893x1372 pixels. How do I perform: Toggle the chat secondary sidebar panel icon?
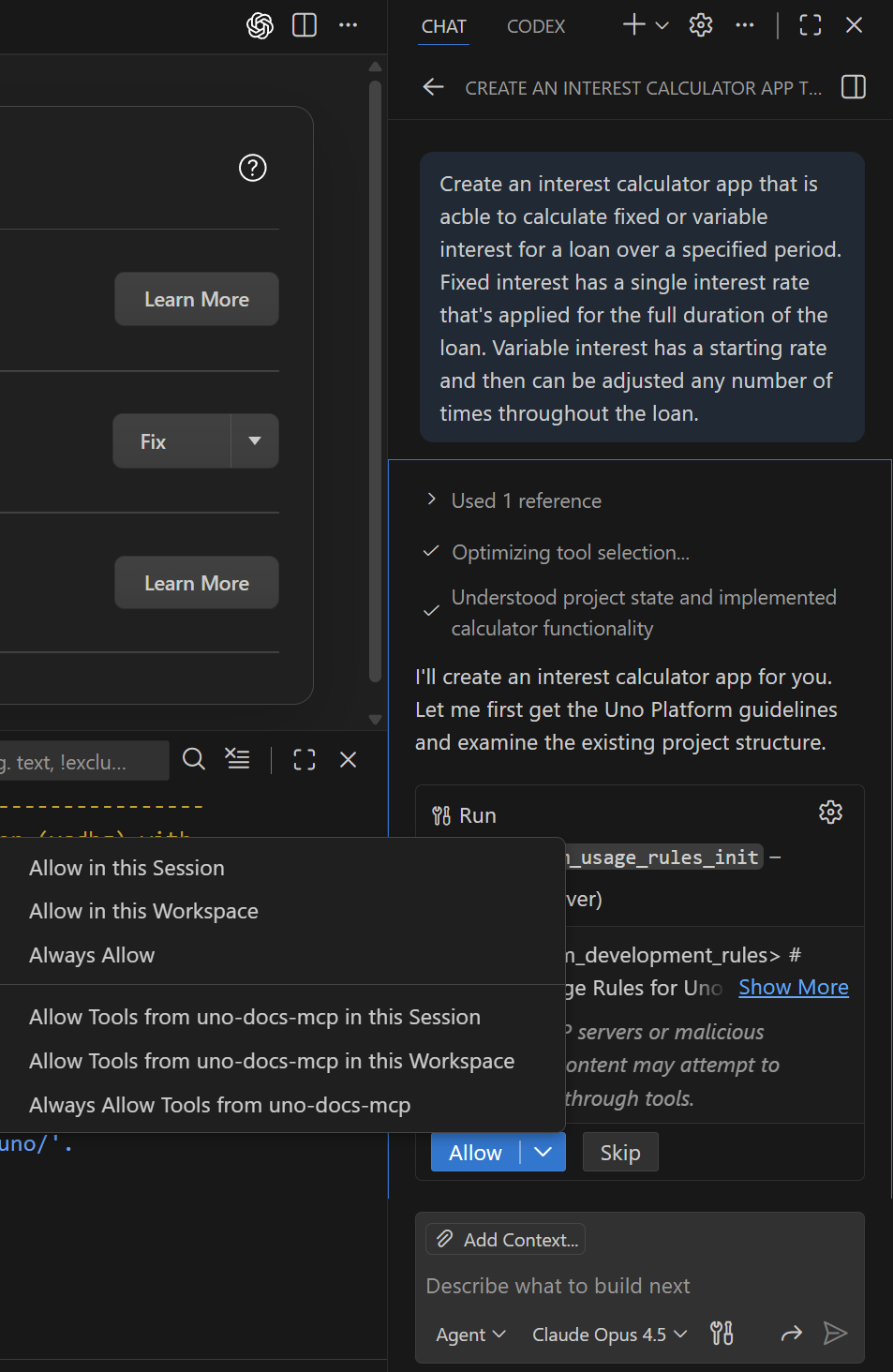tap(854, 87)
